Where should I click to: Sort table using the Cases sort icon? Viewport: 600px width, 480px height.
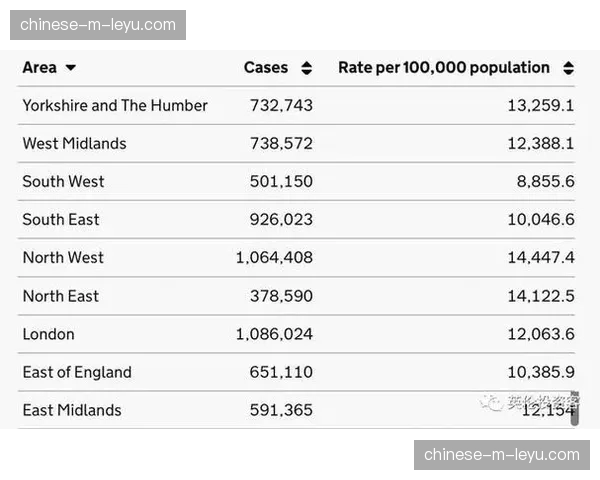tap(306, 68)
